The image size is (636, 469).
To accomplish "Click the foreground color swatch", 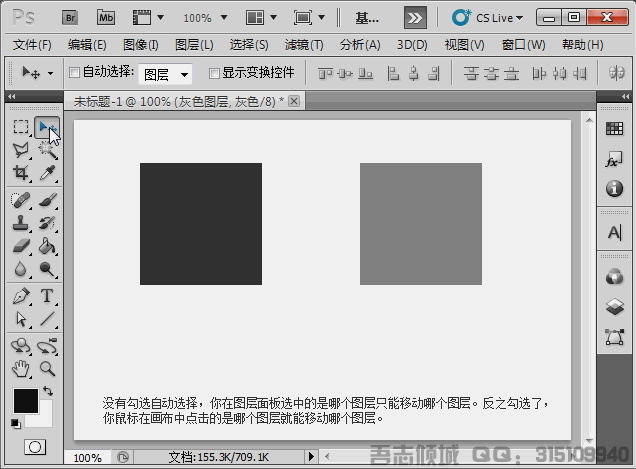I will [25, 401].
